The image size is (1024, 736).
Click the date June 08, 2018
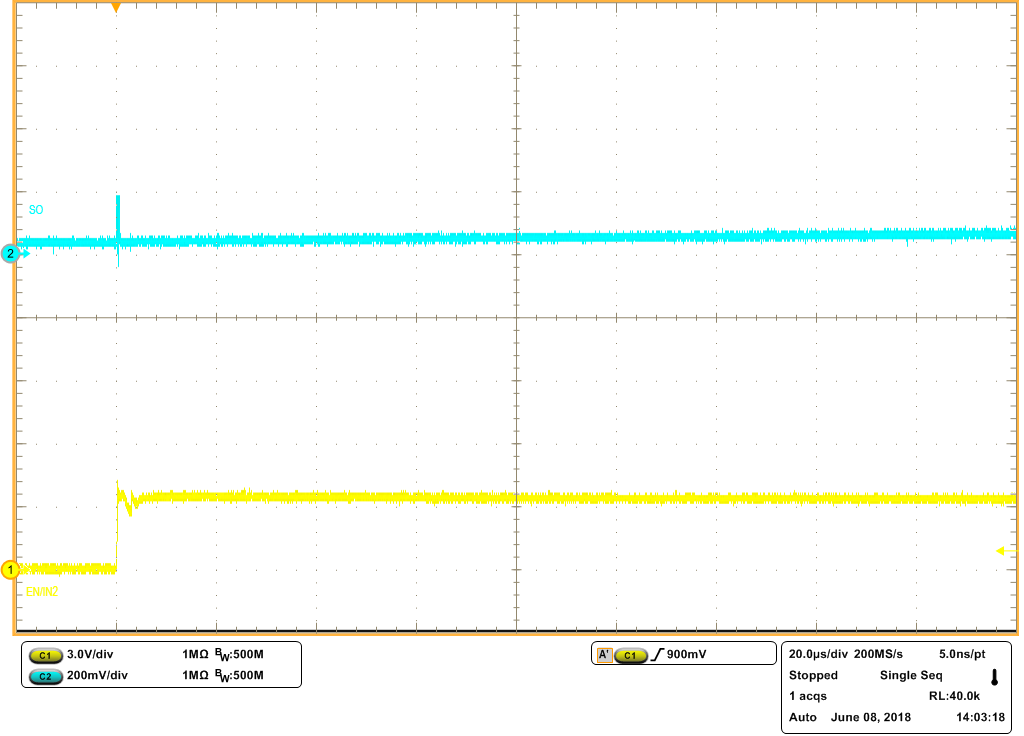[x=871, y=717]
